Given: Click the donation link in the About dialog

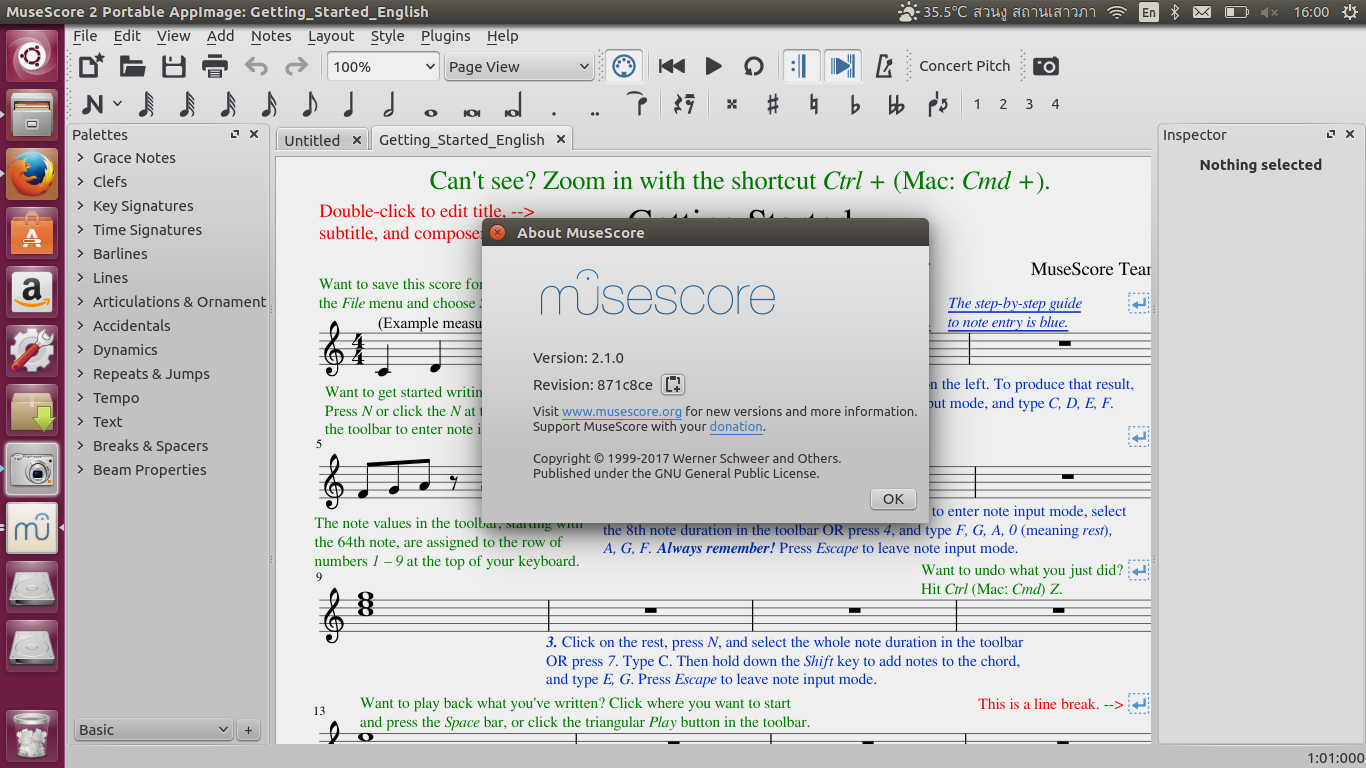Looking at the screenshot, I should pyautogui.click(x=736, y=426).
